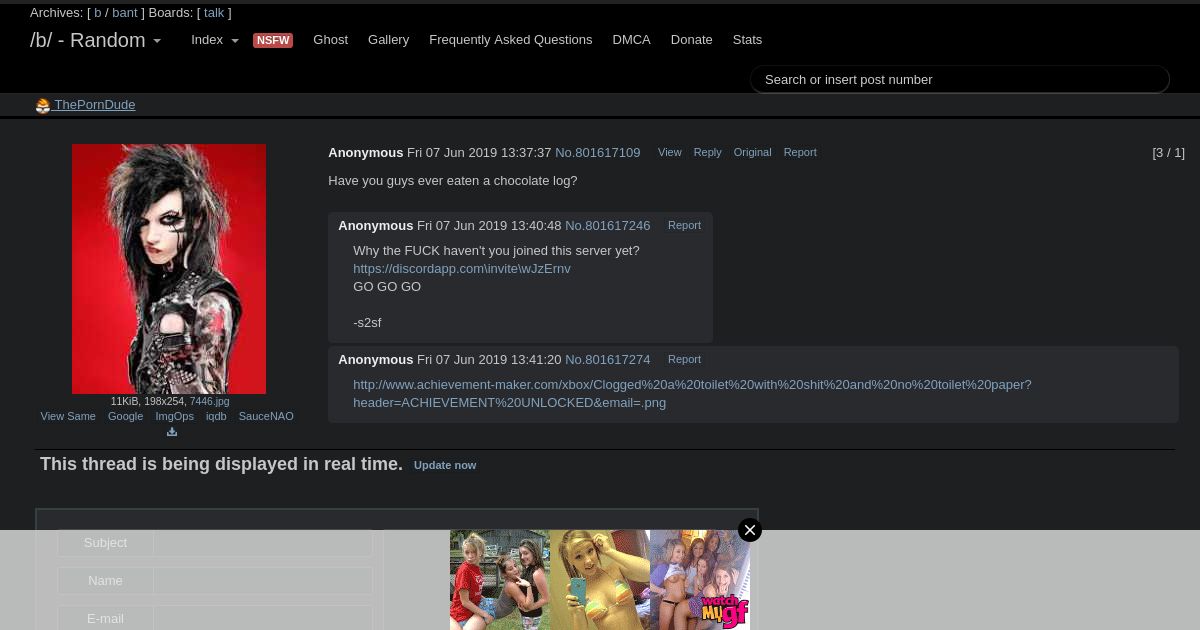Go to the Gallery page
The image size is (1200, 630).
click(x=388, y=40)
